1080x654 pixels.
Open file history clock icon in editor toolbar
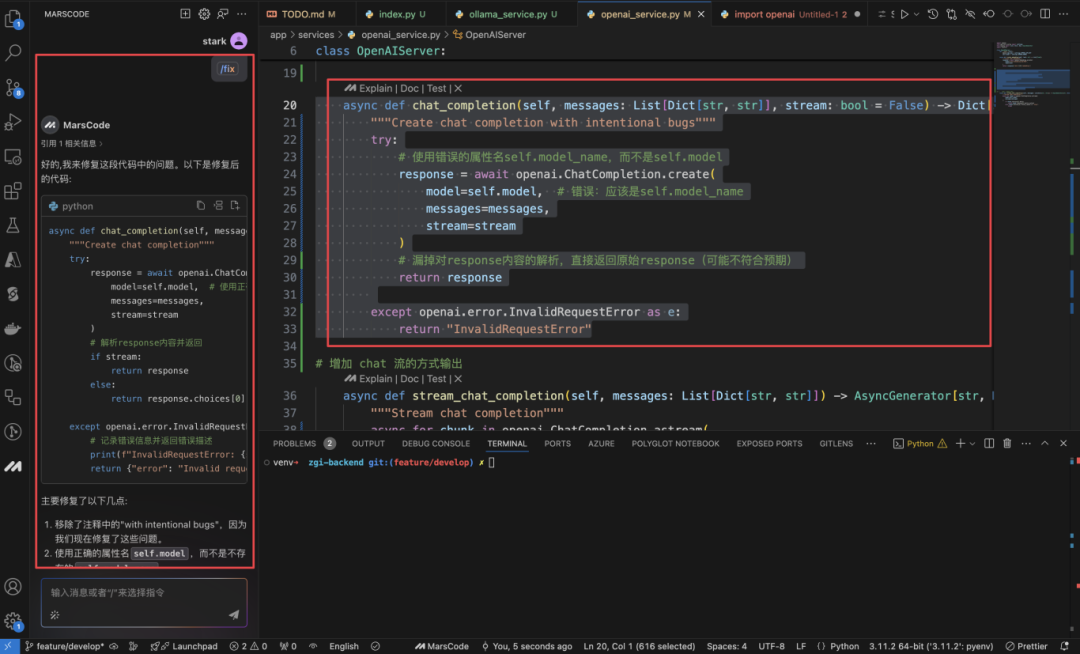[933, 14]
